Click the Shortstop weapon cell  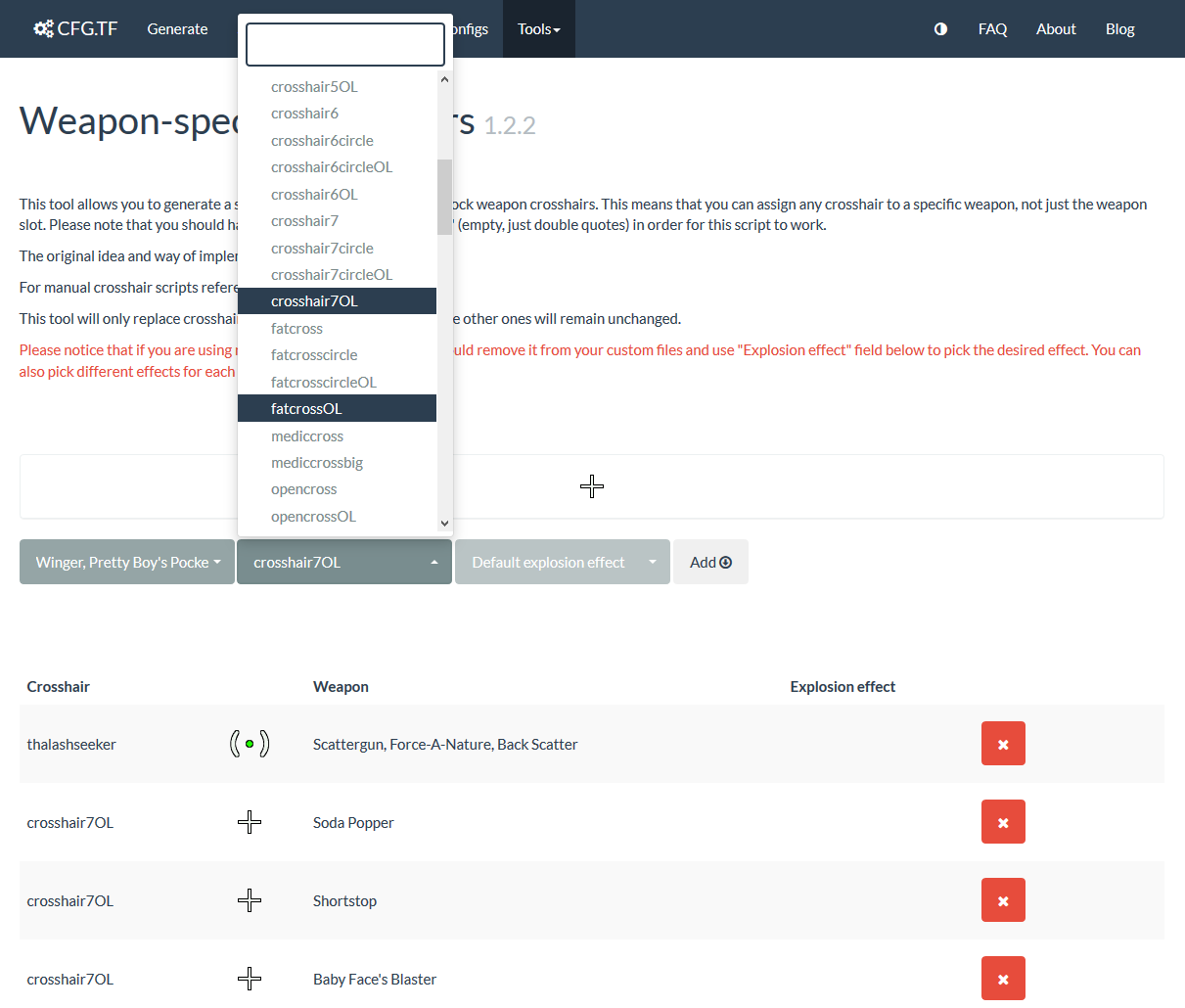coord(344,900)
